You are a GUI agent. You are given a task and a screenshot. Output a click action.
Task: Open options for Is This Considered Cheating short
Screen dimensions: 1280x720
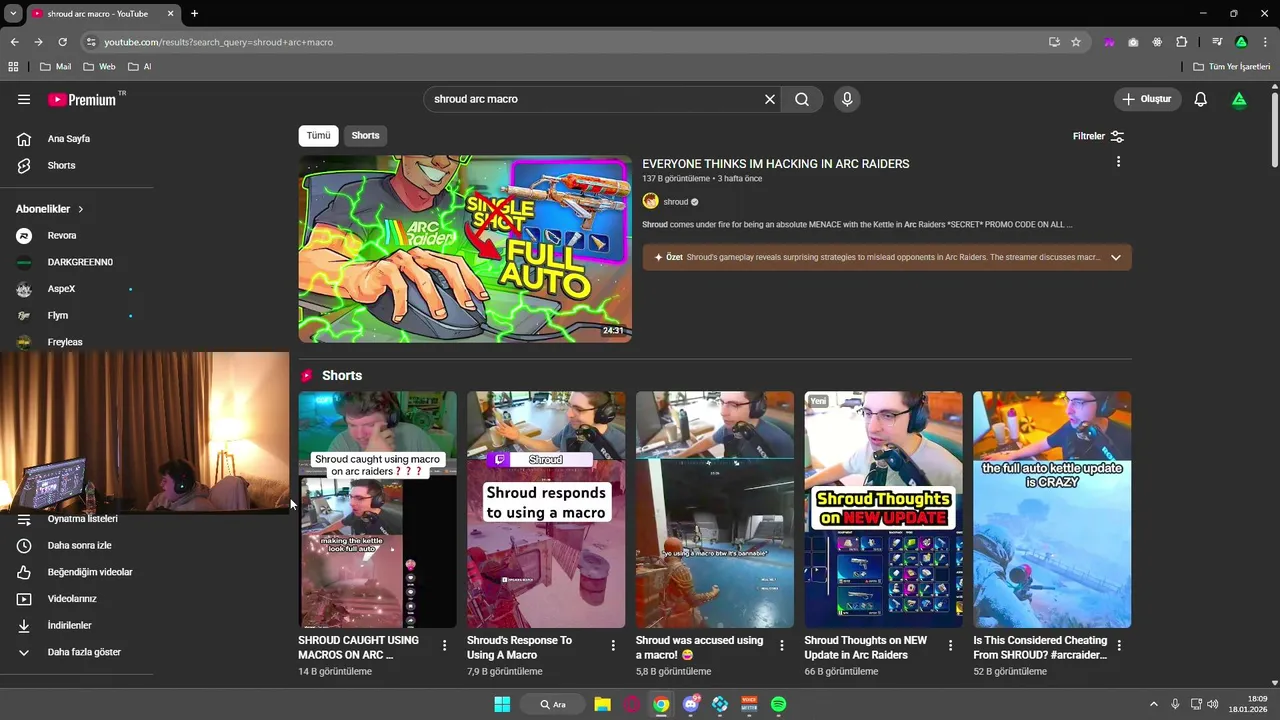1119,646
